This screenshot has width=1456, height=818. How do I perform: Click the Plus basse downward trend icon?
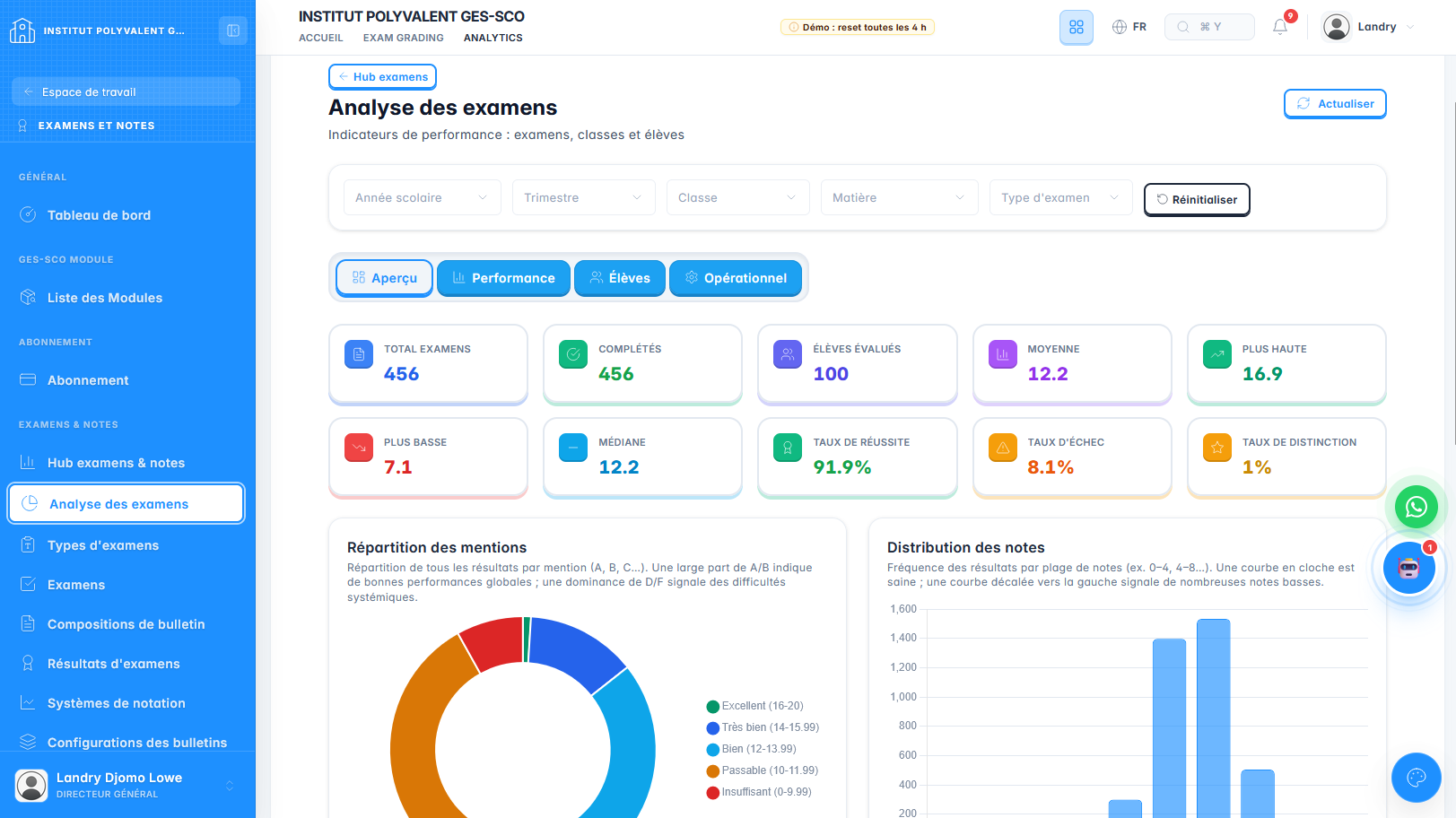click(359, 448)
